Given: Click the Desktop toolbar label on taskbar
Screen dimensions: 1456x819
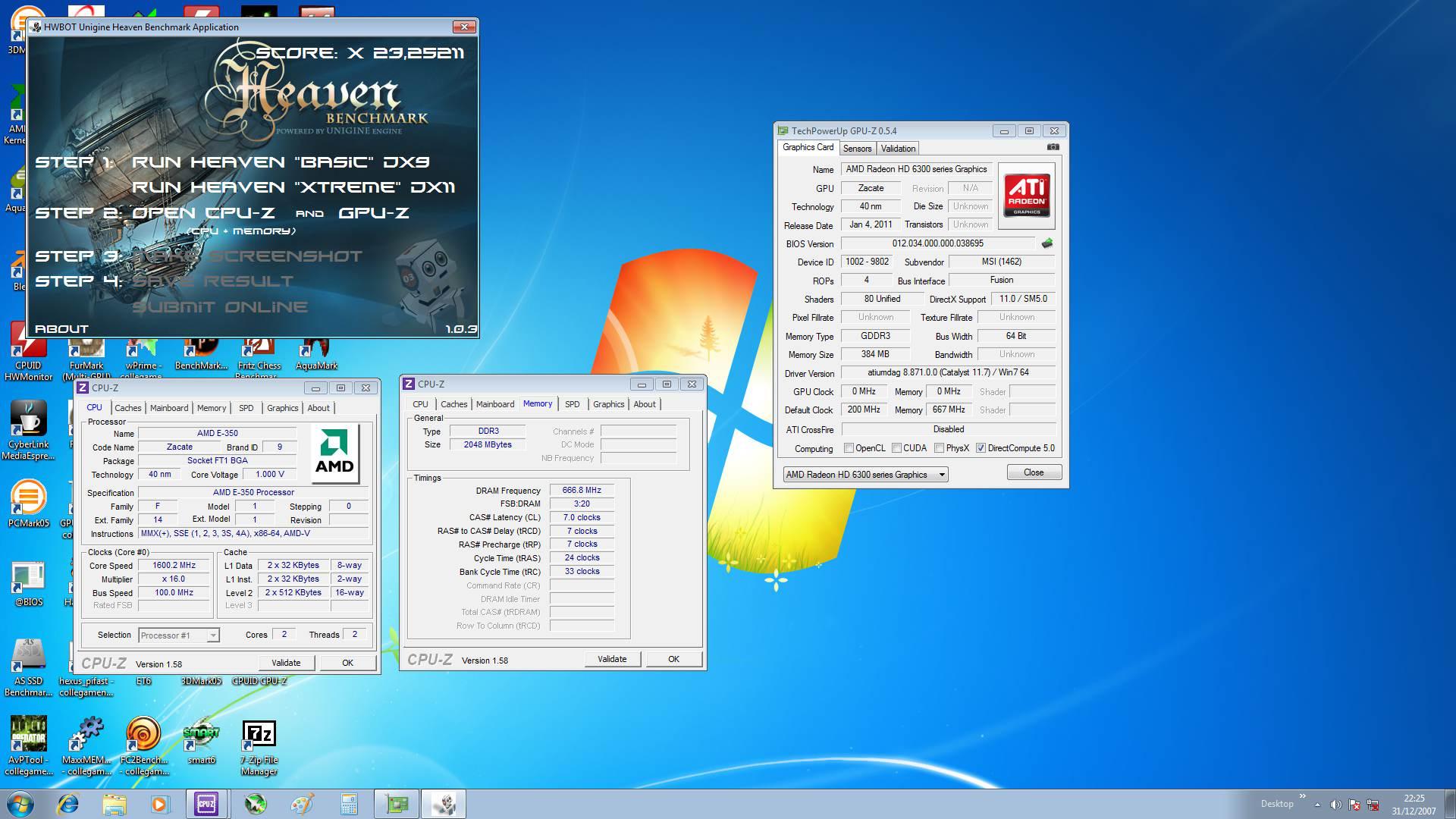Looking at the screenshot, I should point(1277,804).
